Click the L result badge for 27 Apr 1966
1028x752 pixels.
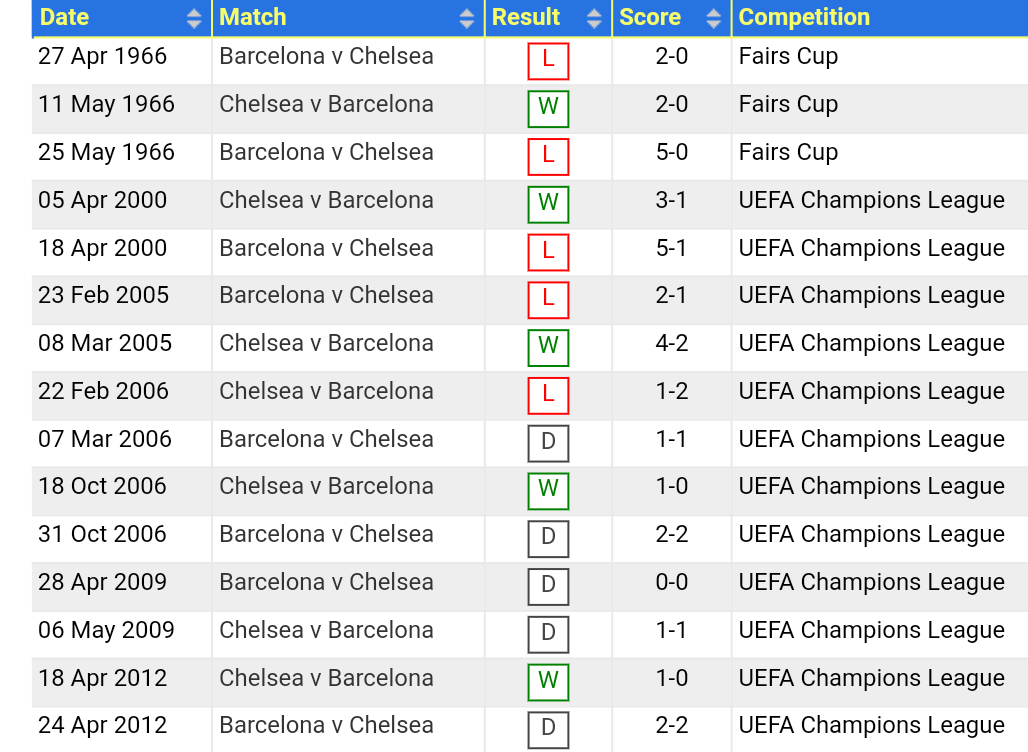pyautogui.click(x=548, y=61)
